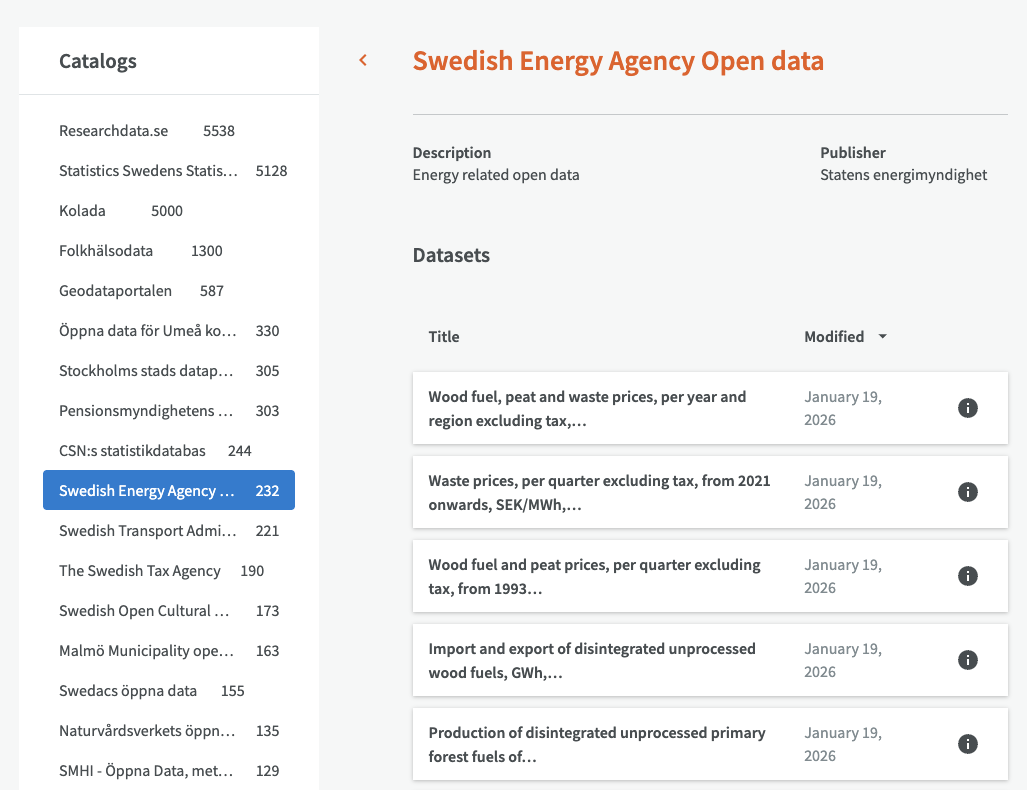
Task: Click the Title column header
Action: pyautogui.click(x=444, y=337)
